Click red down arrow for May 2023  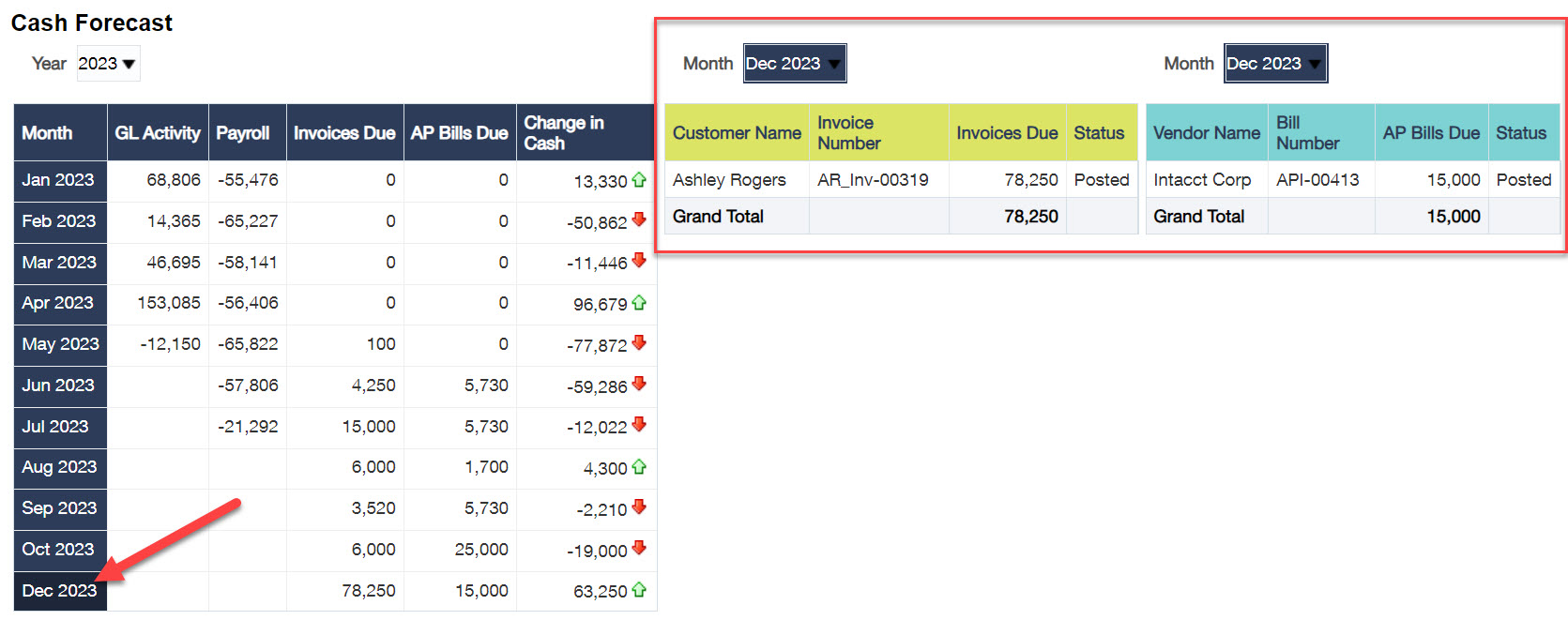point(639,343)
